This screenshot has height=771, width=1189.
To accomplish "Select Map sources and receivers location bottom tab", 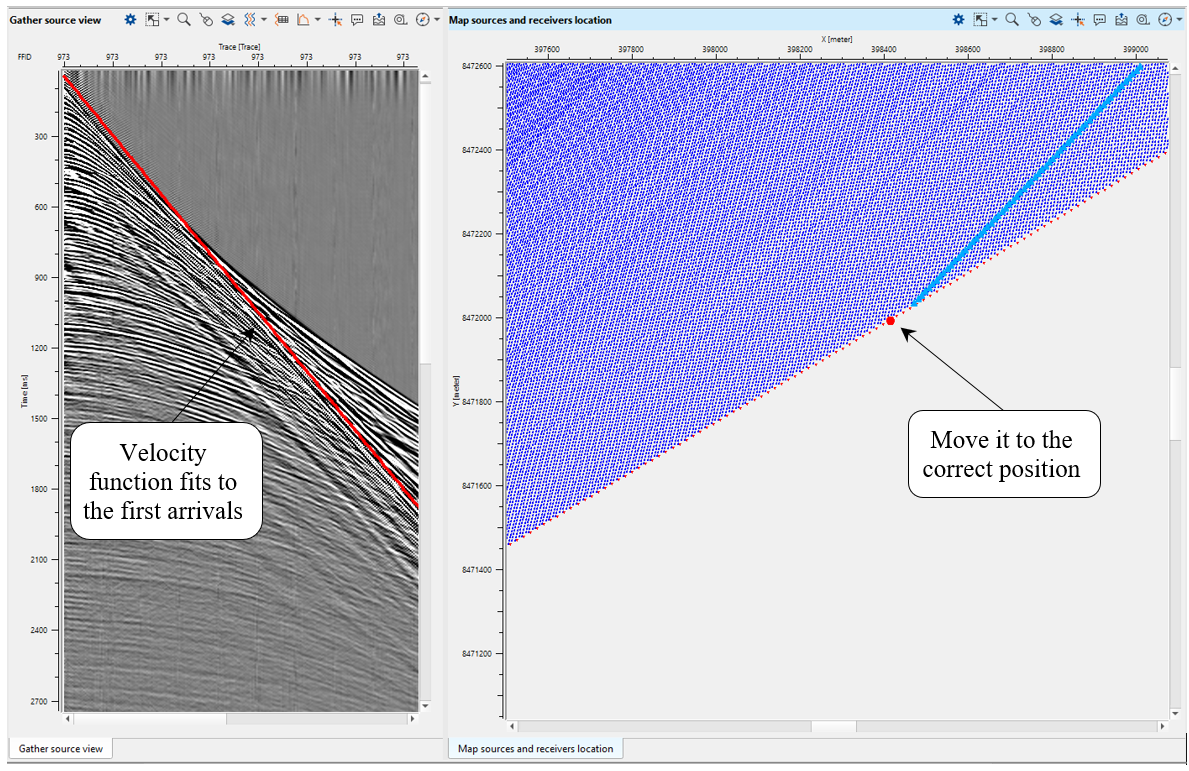I will click(x=535, y=748).
